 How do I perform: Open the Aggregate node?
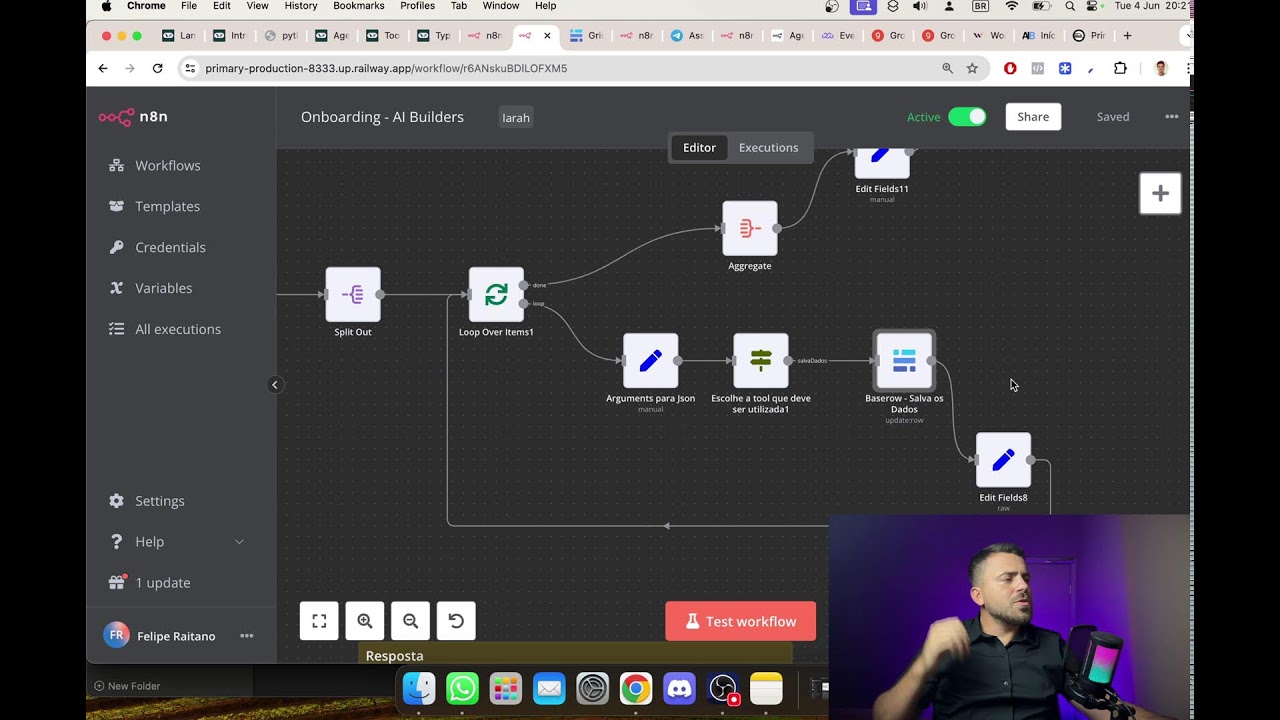750,228
